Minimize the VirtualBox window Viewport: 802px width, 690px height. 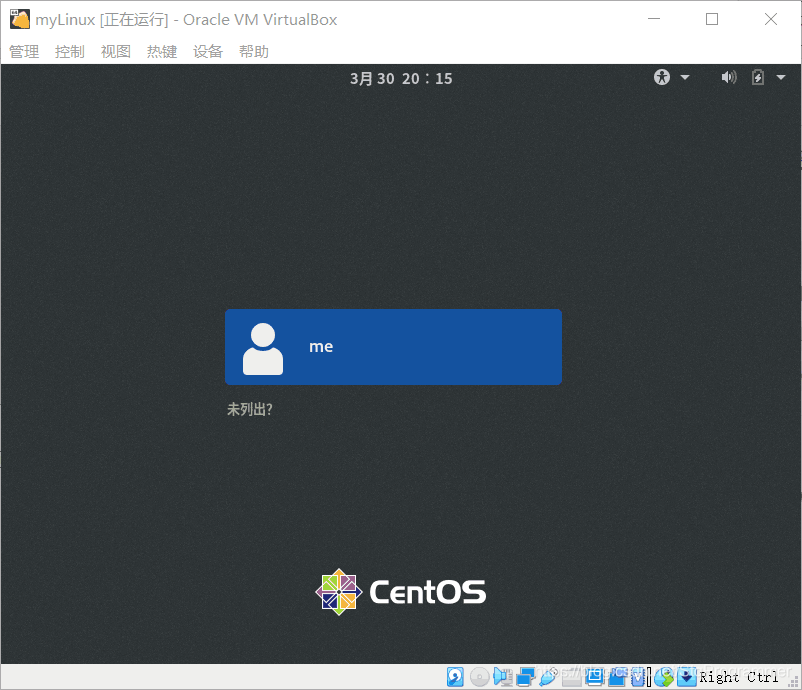click(x=654, y=19)
